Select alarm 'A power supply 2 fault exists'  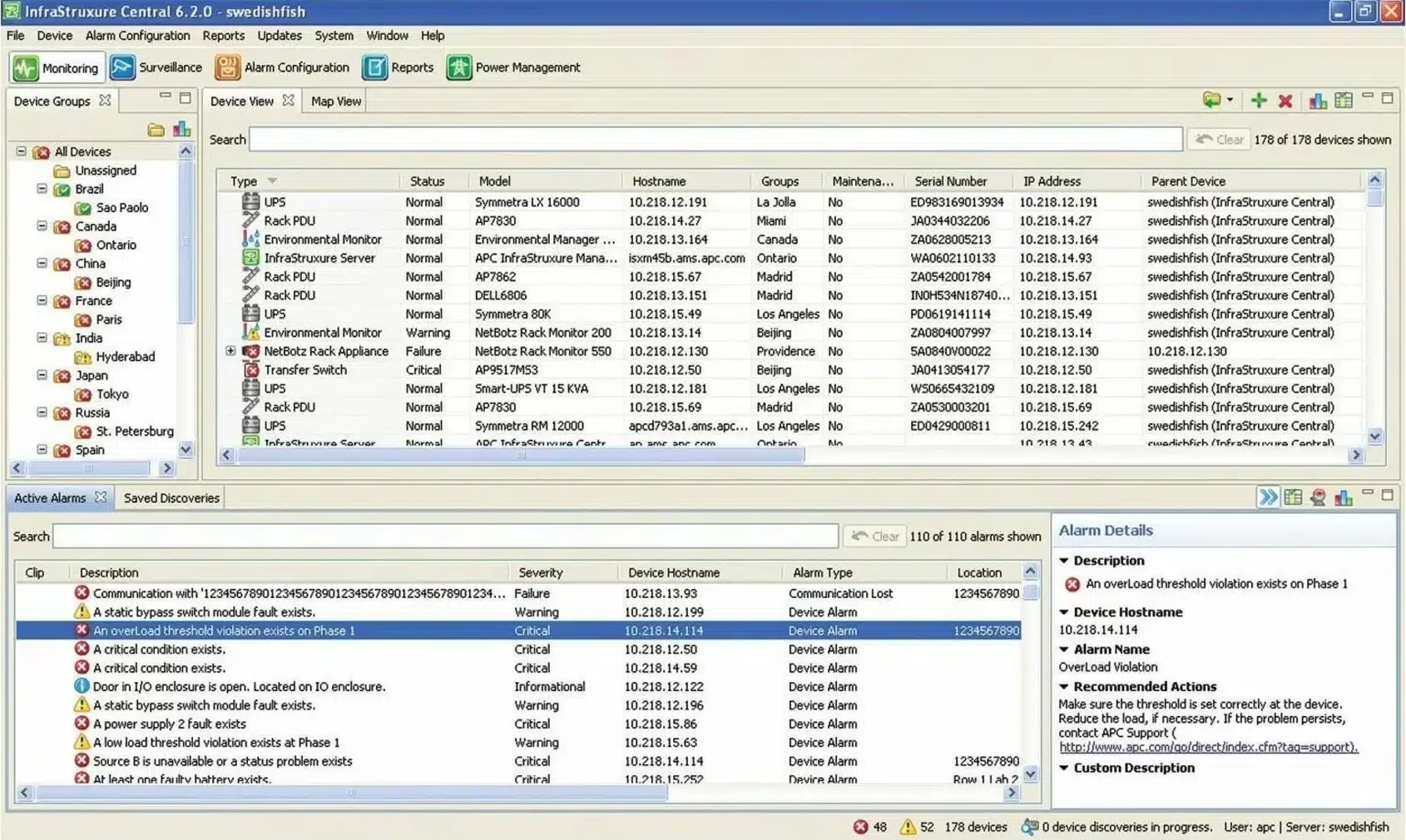click(x=517, y=724)
